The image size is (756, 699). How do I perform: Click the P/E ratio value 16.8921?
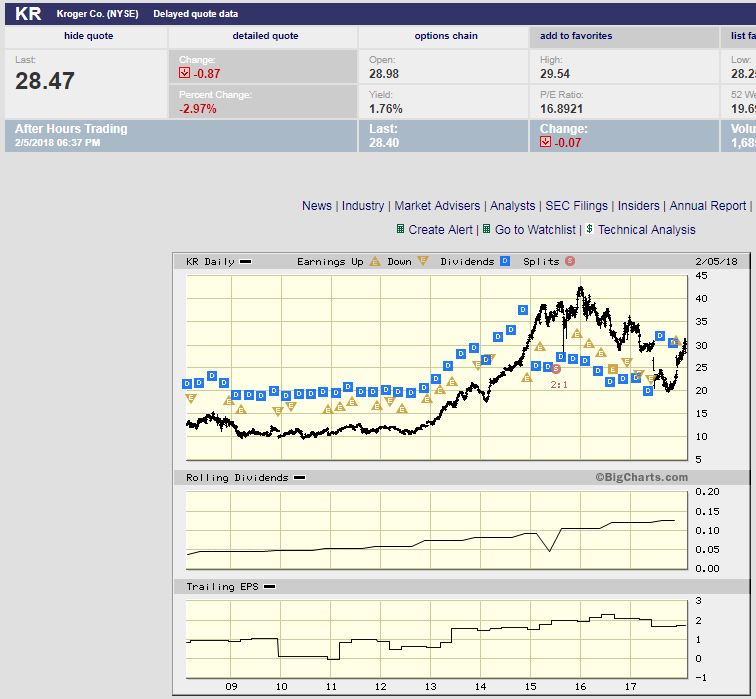point(561,109)
